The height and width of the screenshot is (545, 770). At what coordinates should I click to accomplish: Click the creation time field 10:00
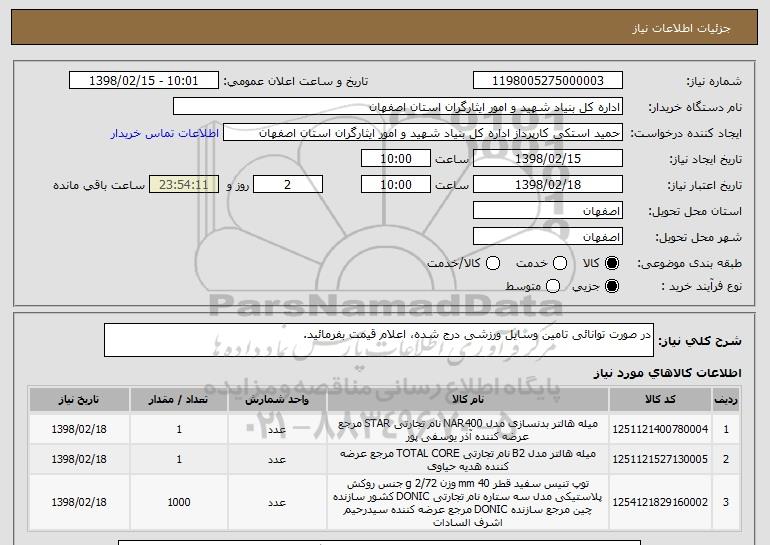pos(396,159)
